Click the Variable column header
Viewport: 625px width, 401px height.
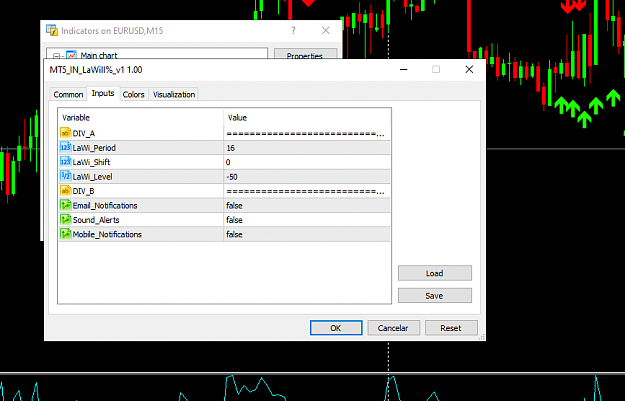(x=76, y=118)
